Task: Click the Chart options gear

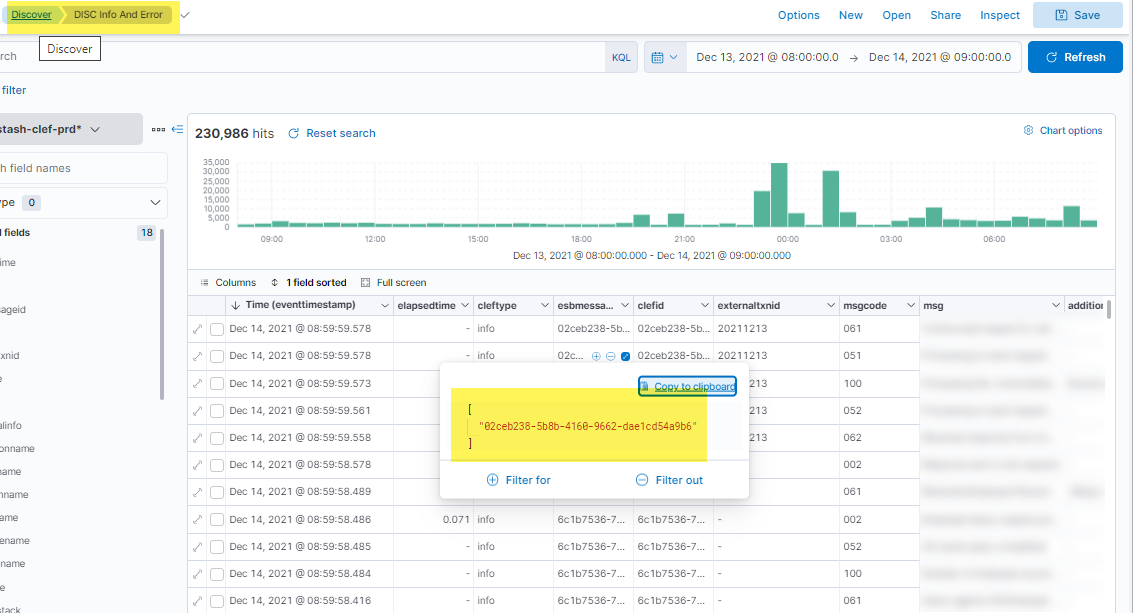Action: [1028, 130]
